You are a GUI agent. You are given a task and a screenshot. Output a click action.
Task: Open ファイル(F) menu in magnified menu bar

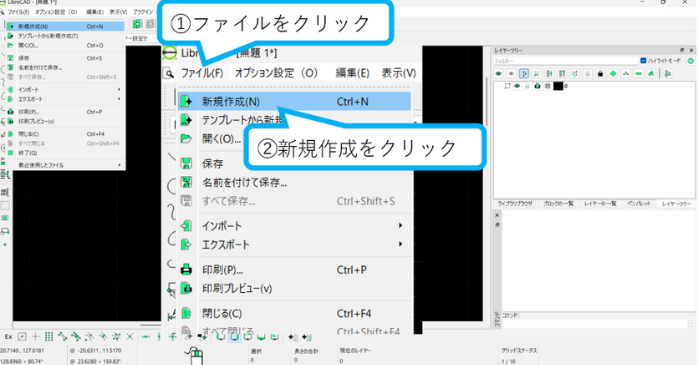tap(202, 73)
